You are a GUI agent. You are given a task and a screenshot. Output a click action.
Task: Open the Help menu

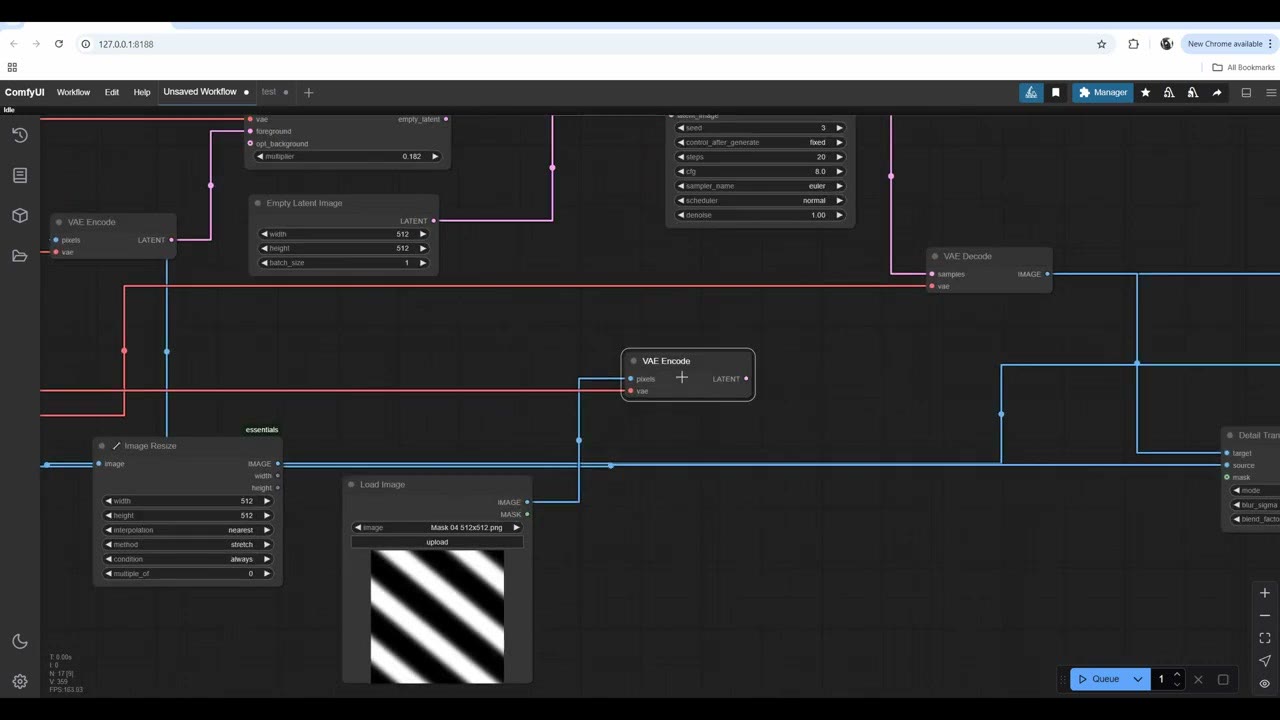point(142,92)
